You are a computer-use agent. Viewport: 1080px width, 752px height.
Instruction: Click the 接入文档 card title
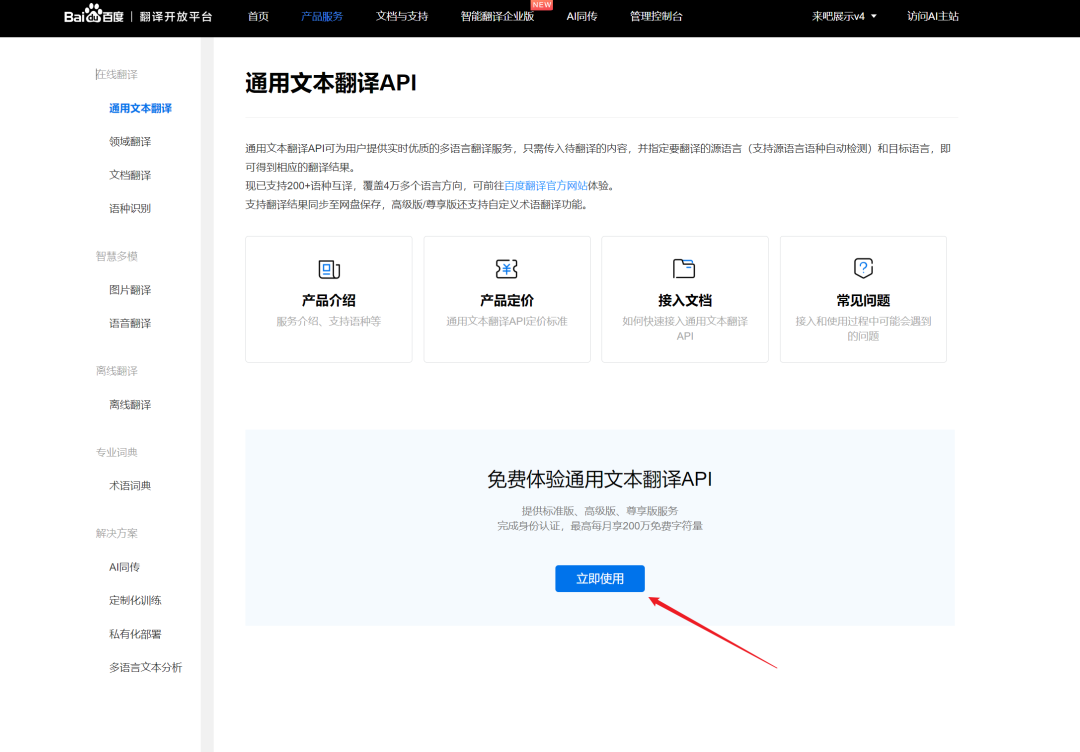[x=685, y=300]
